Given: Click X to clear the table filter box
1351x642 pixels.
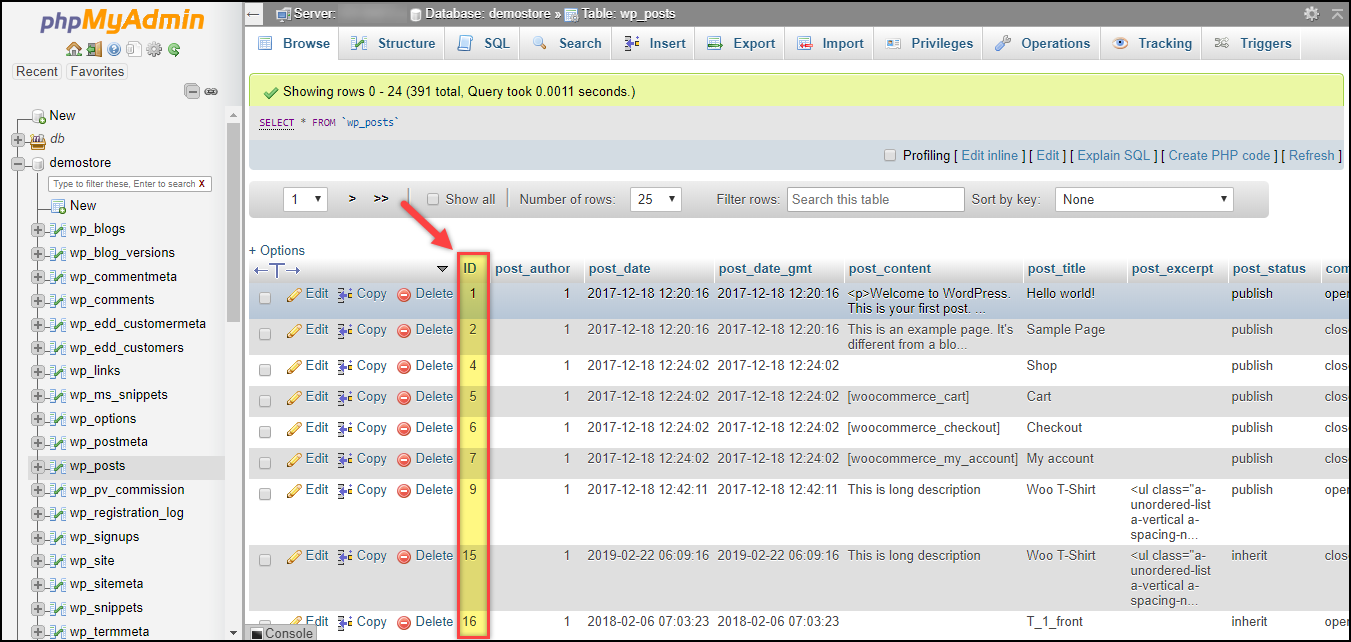Looking at the screenshot, I should (202, 184).
